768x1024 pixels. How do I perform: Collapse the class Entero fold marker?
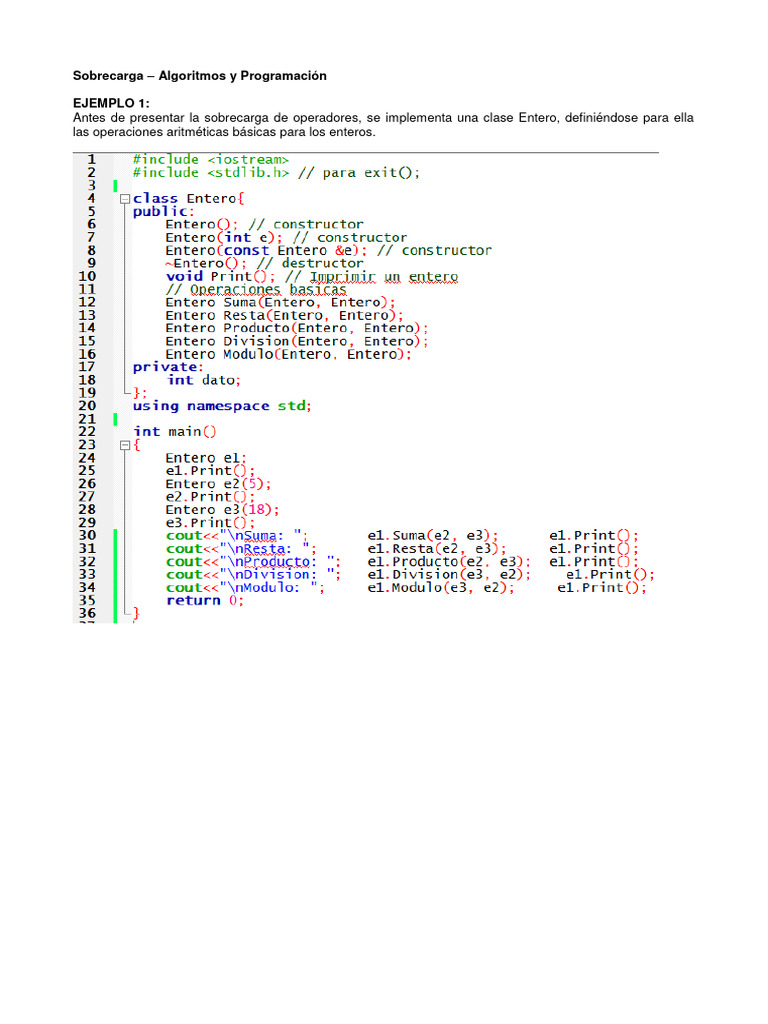pos(124,199)
